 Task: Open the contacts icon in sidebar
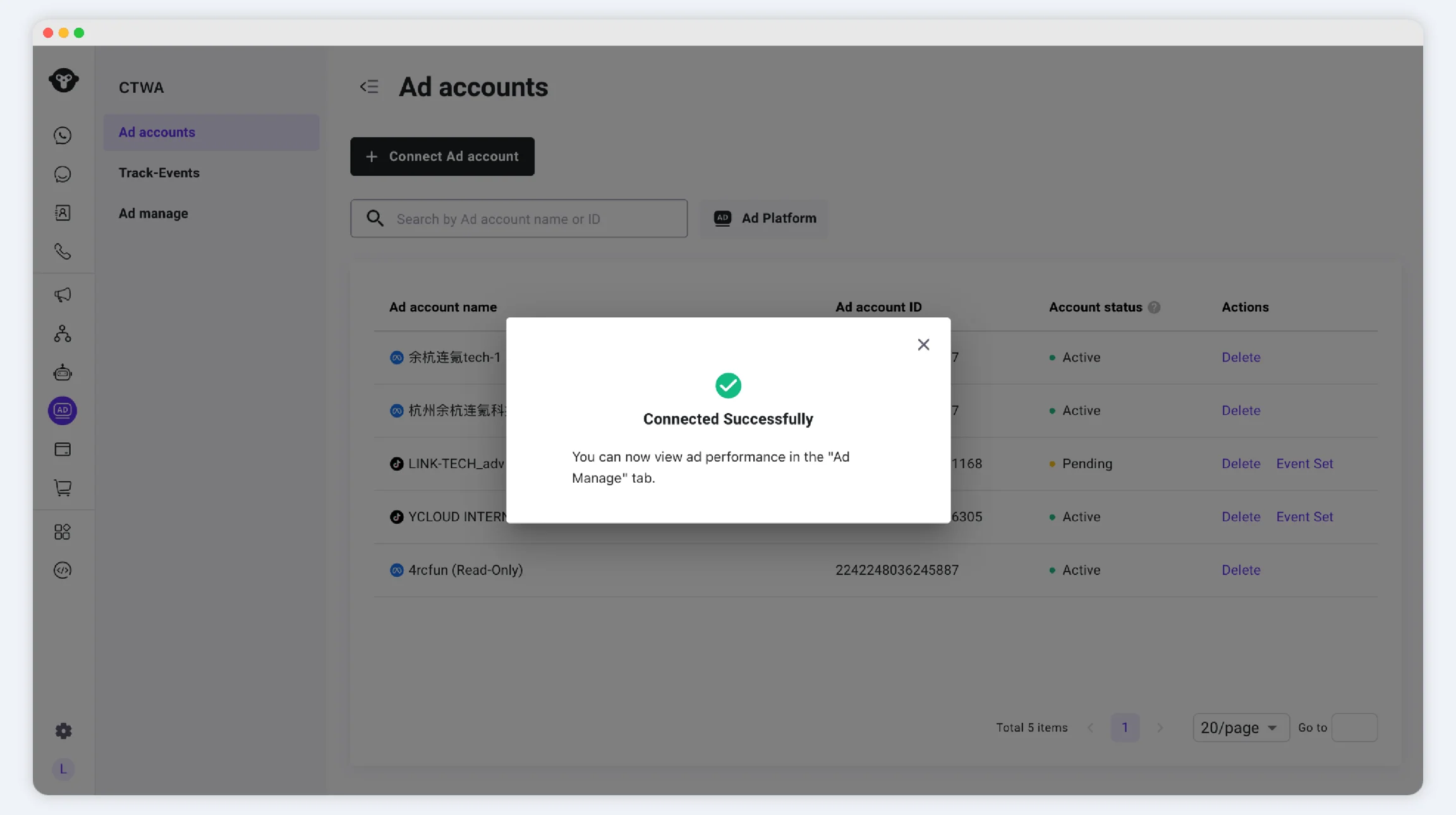pyautogui.click(x=63, y=213)
